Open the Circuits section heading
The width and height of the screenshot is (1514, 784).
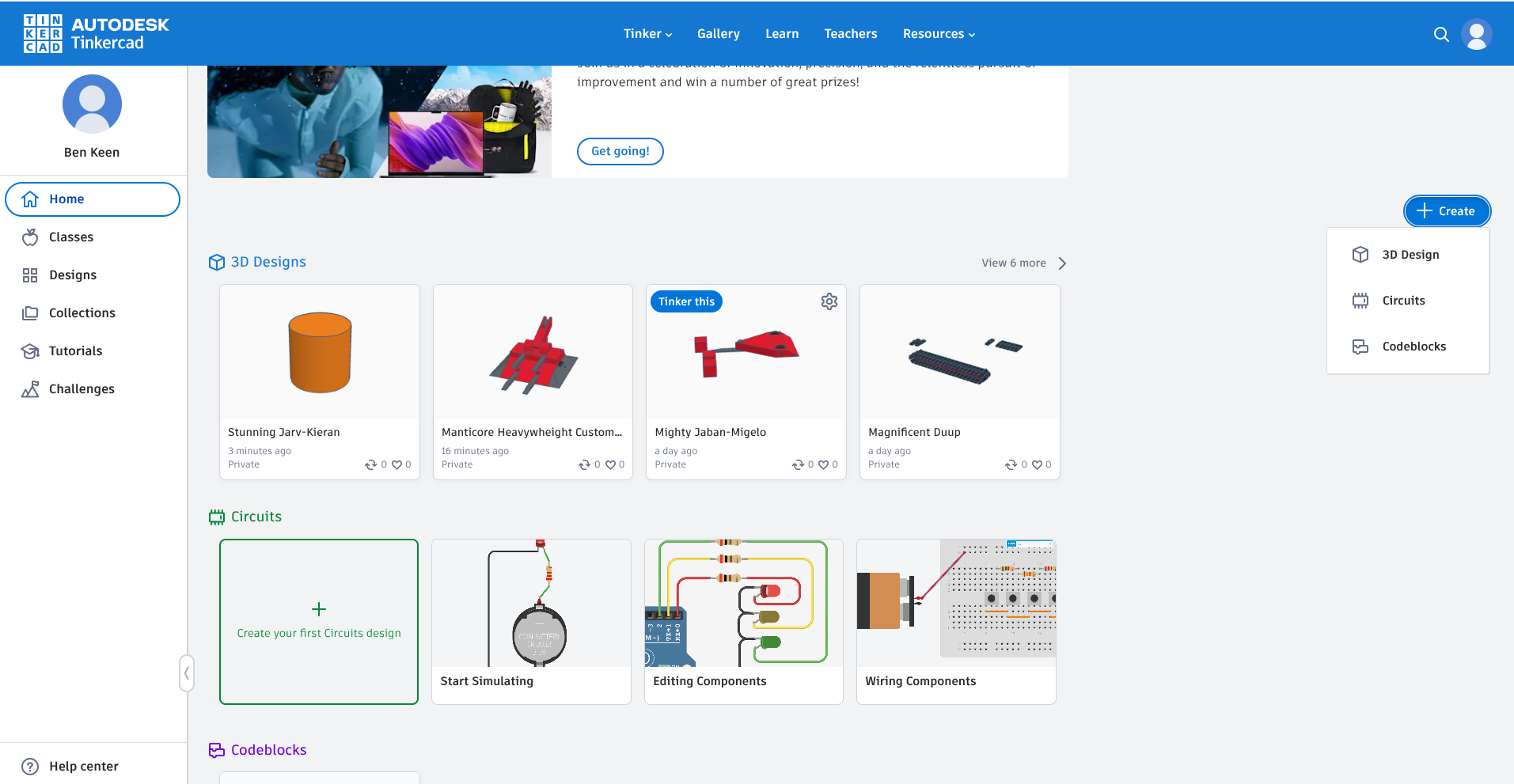point(256,517)
